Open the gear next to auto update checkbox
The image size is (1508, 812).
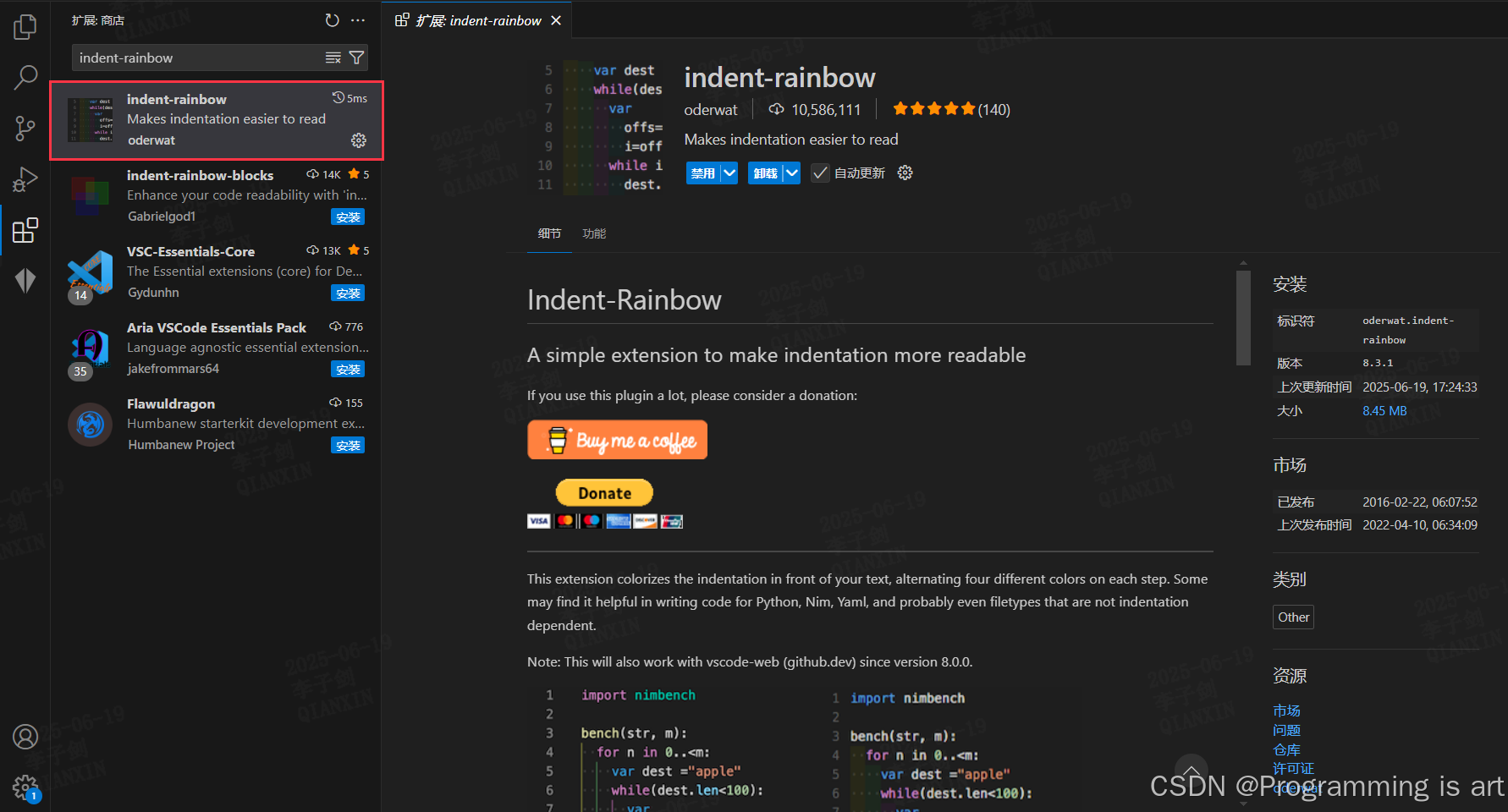905,173
